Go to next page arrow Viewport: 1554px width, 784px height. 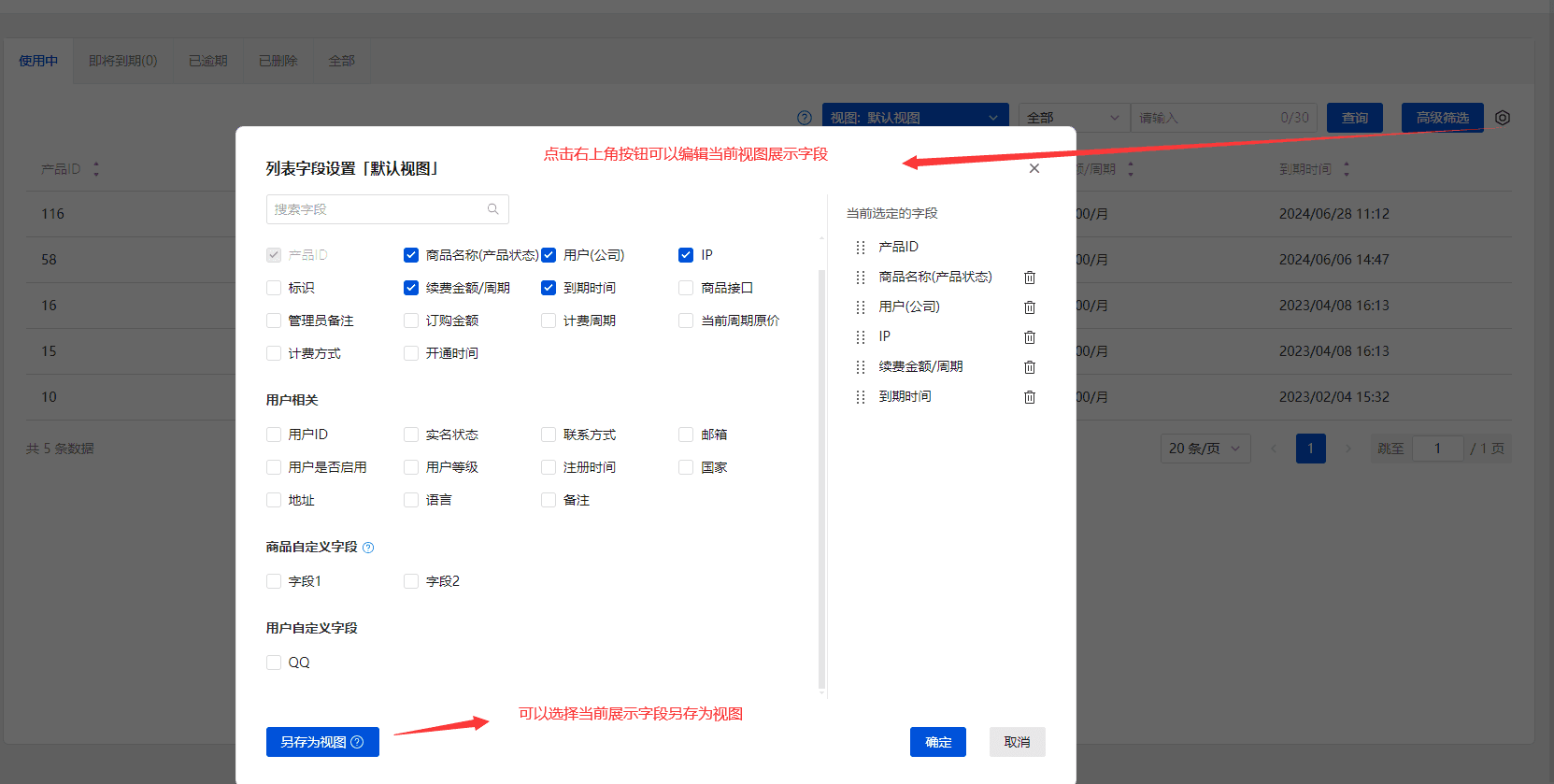pyautogui.click(x=1347, y=449)
